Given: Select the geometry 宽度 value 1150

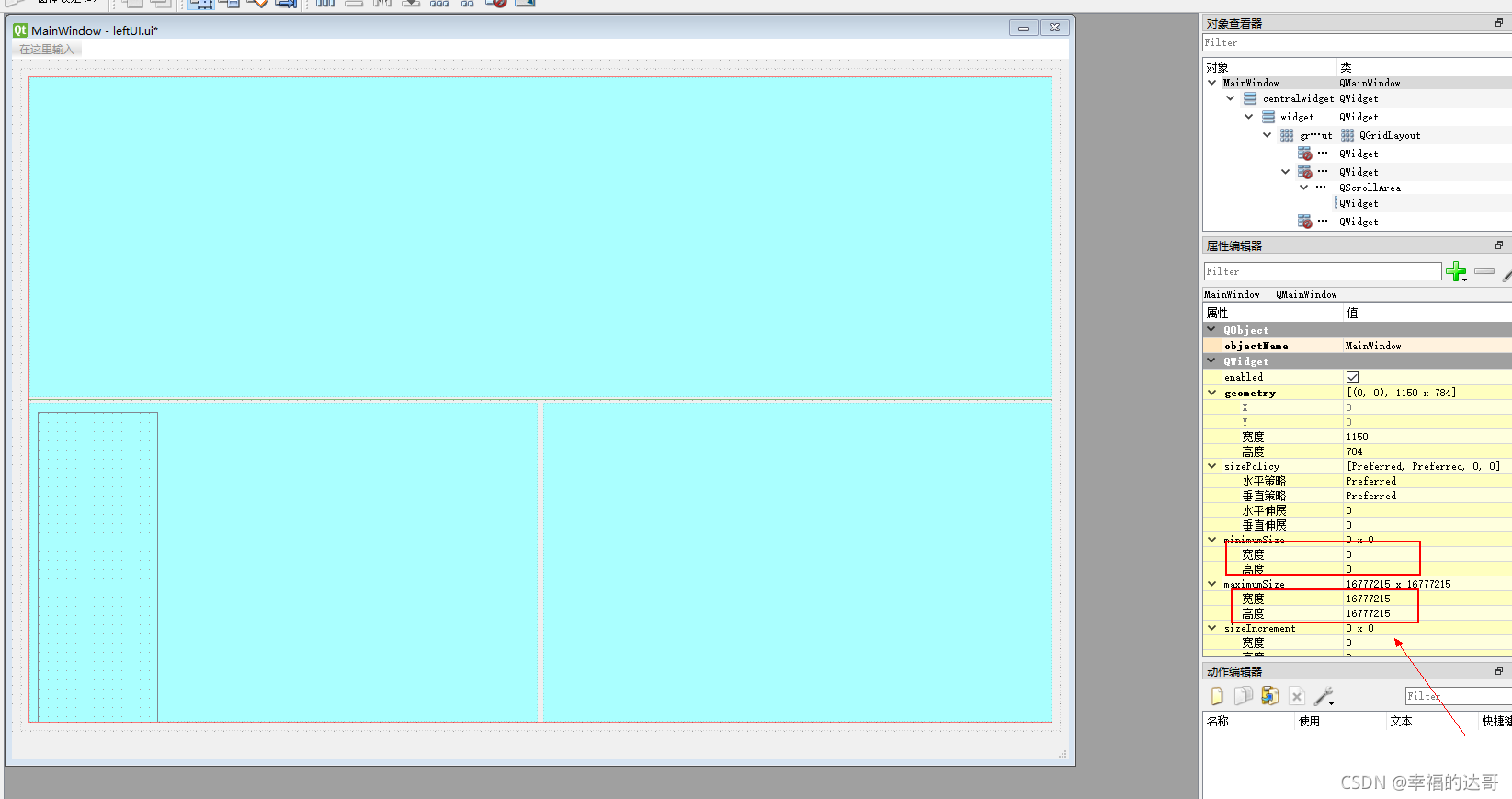Looking at the screenshot, I should click(x=1357, y=437).
